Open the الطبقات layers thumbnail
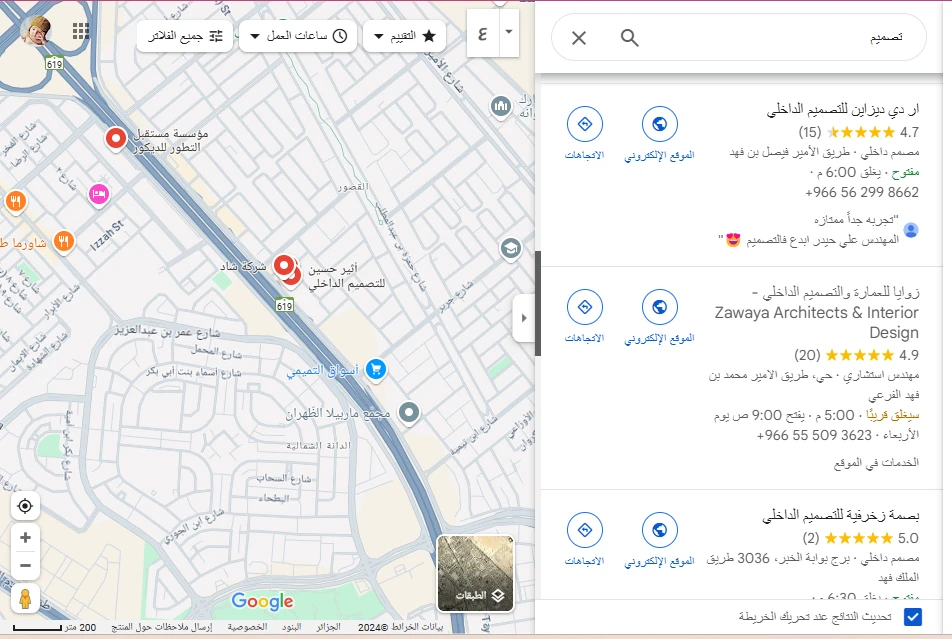Screen dimensions: 952x639 476,573
